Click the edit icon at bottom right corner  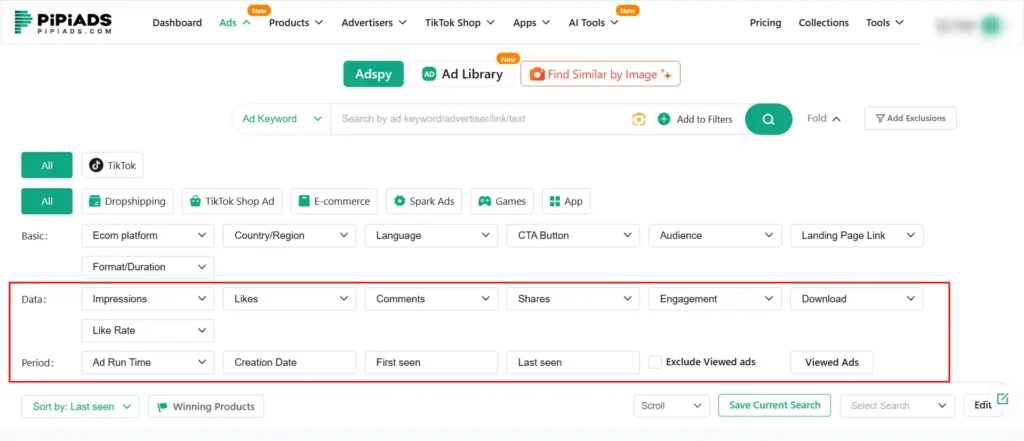(x=1003, y=399)
